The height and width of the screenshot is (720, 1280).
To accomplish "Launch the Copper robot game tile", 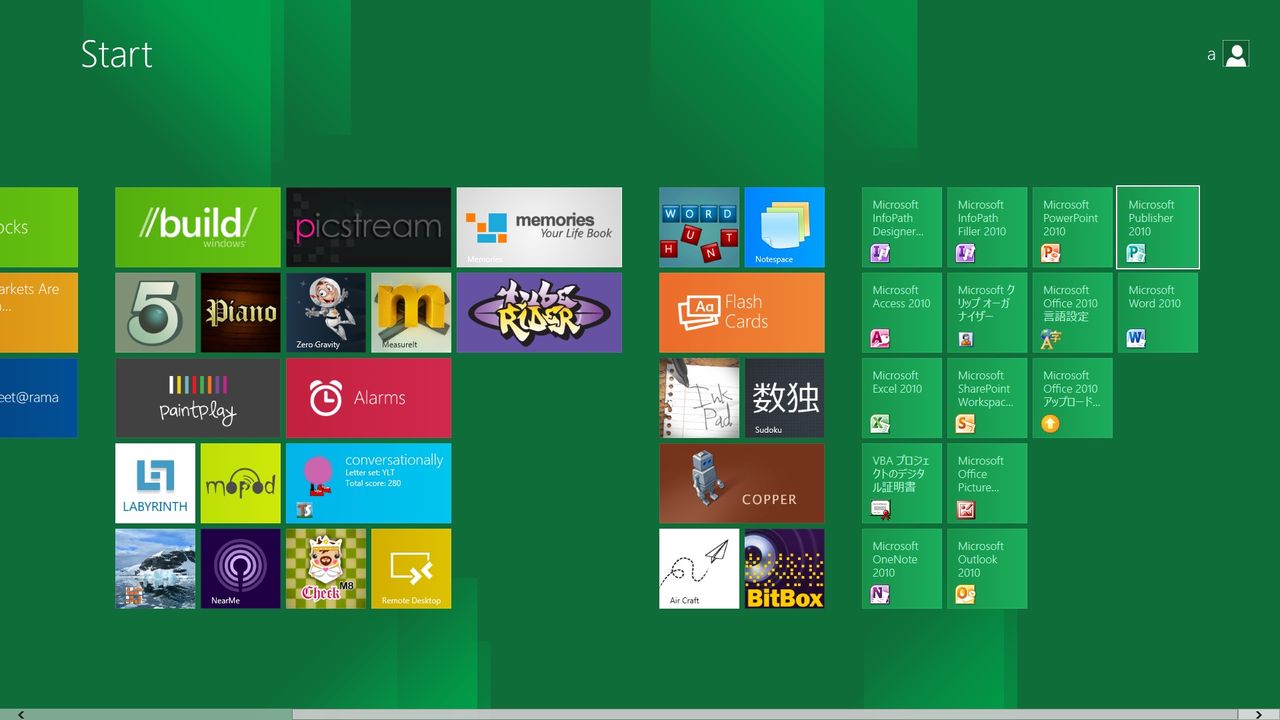I will [x=742, y=483].
